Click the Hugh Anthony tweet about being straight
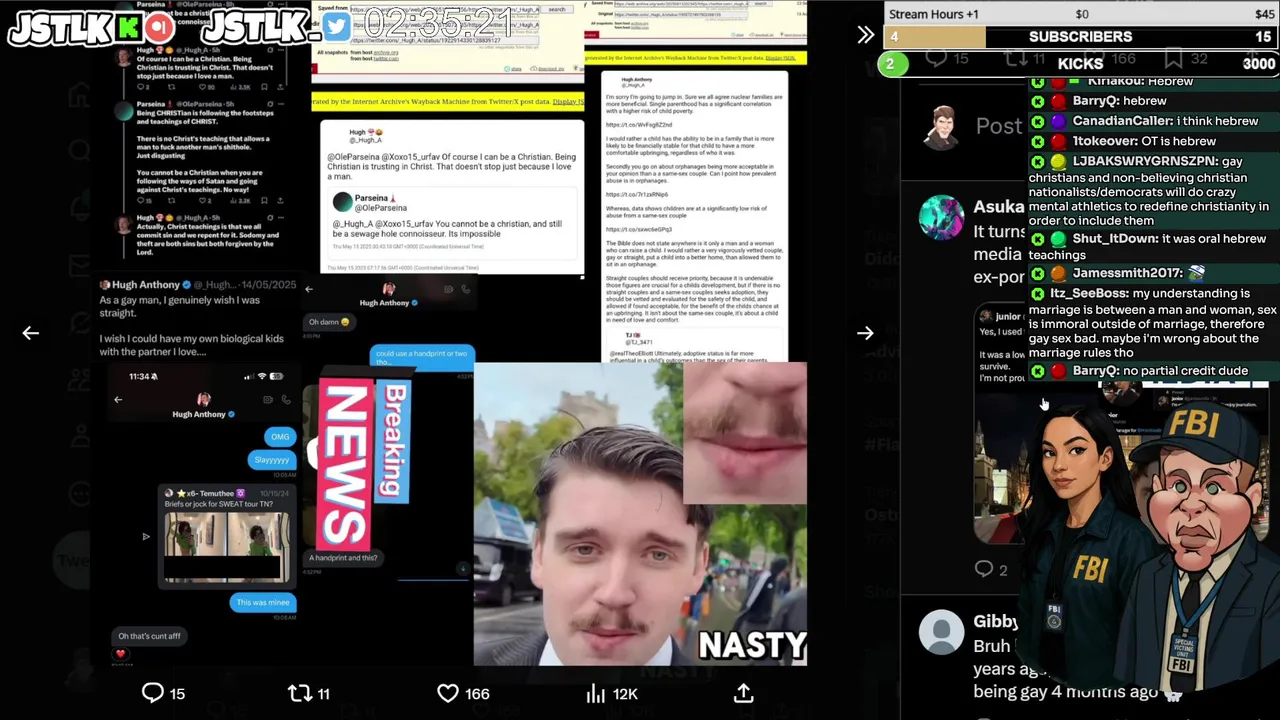Viewport: 1280px width, 720px height. [198, 319]
